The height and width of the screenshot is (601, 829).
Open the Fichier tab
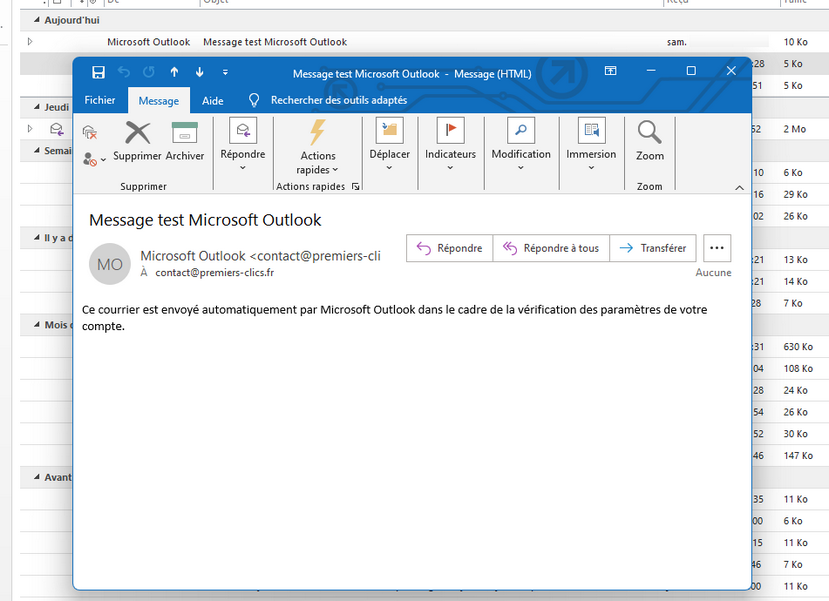click(99, 100)
